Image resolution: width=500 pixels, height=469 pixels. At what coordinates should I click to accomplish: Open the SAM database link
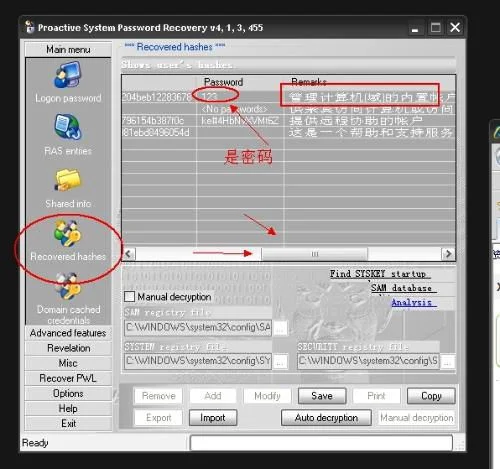click(403, 288)
